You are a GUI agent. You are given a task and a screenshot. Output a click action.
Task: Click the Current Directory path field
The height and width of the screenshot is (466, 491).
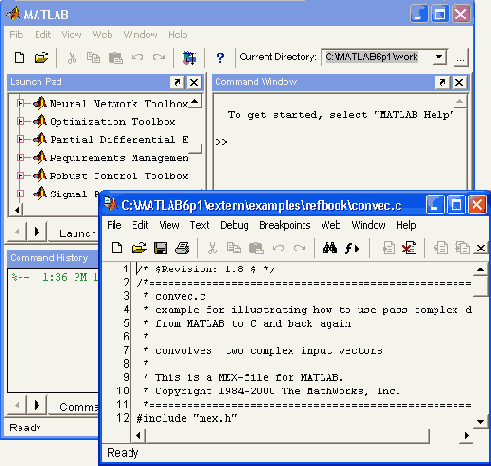(377, 57)
